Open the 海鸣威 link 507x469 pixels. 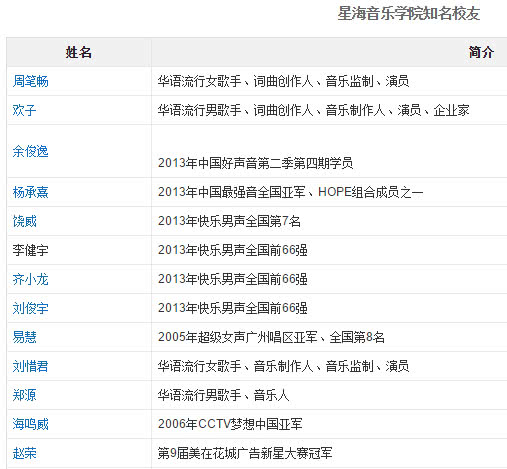coord(30,424)
